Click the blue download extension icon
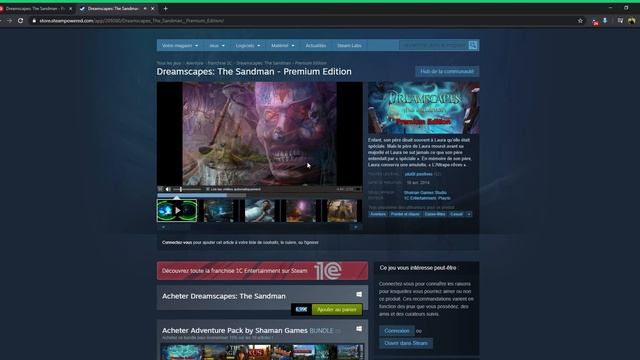This screenshot has width=640, height=360. pos(605,20)
